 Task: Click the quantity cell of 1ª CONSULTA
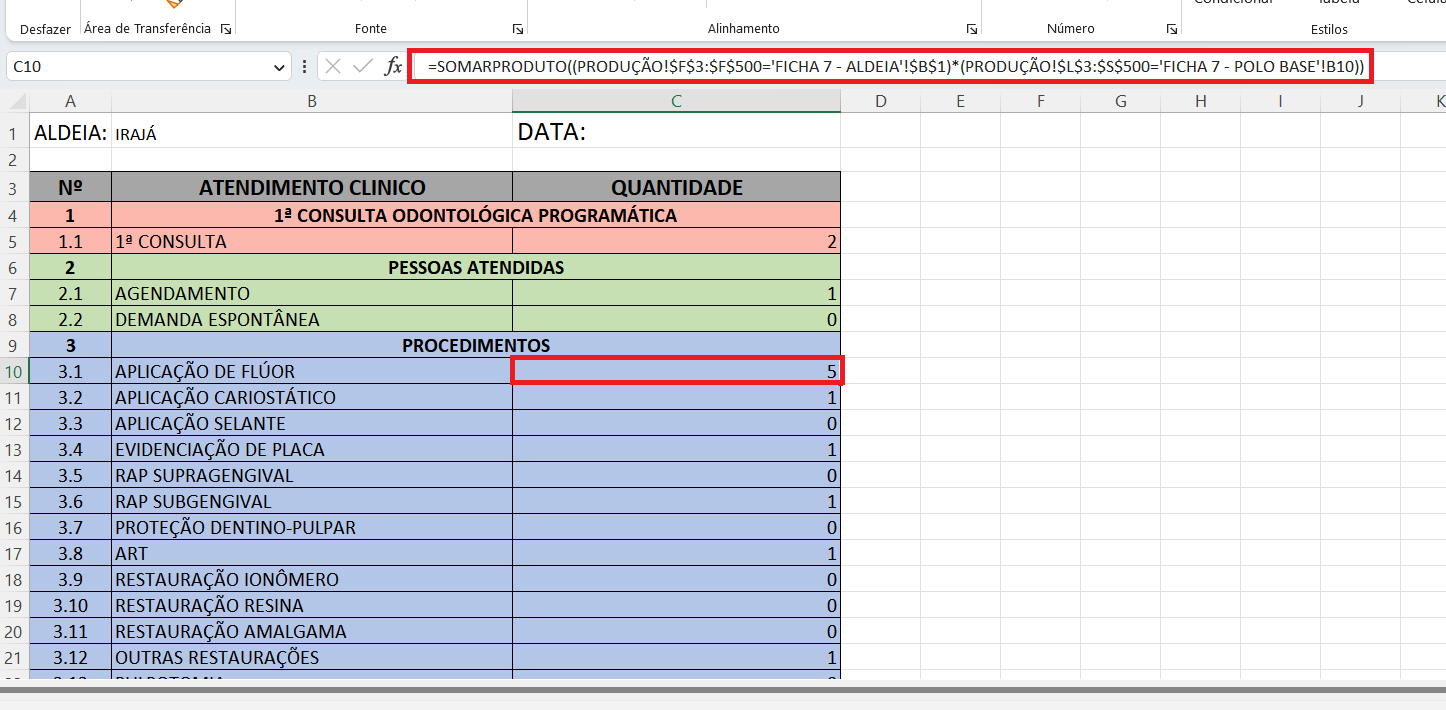[x=676, y=241]
